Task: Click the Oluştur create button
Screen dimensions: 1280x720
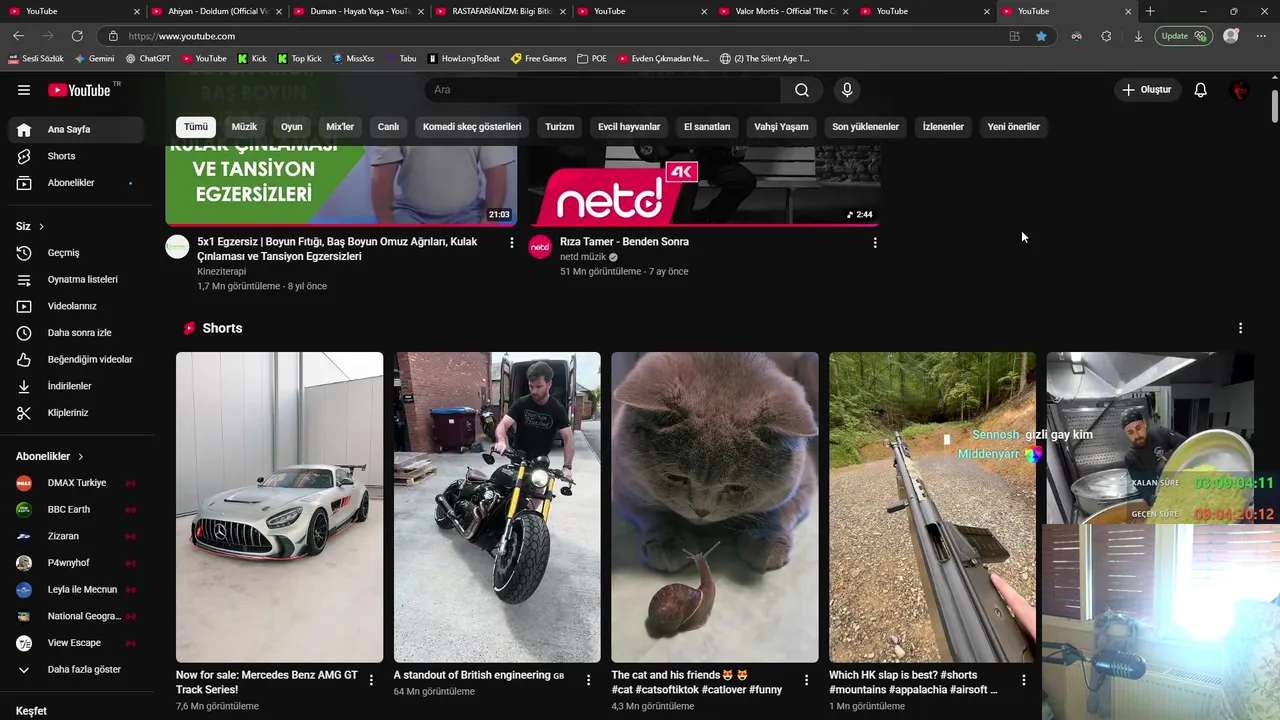Action: click(x=1146, y=90)
